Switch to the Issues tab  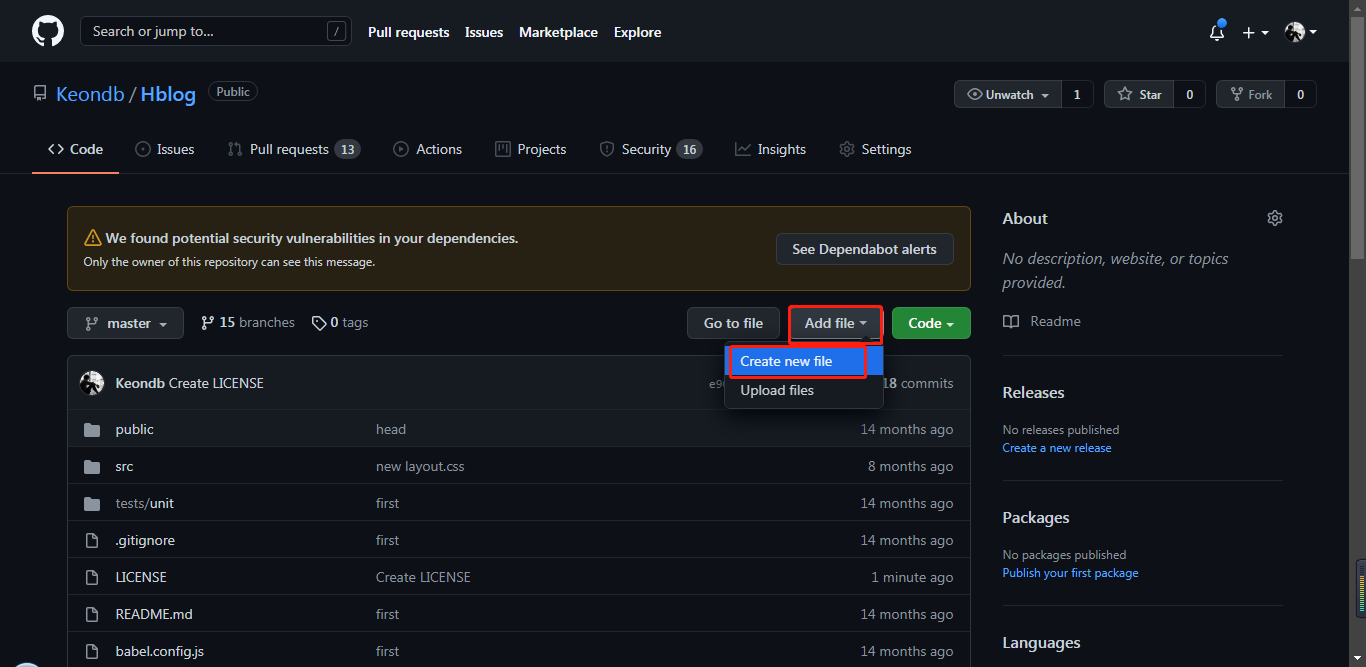coord(165,149)
